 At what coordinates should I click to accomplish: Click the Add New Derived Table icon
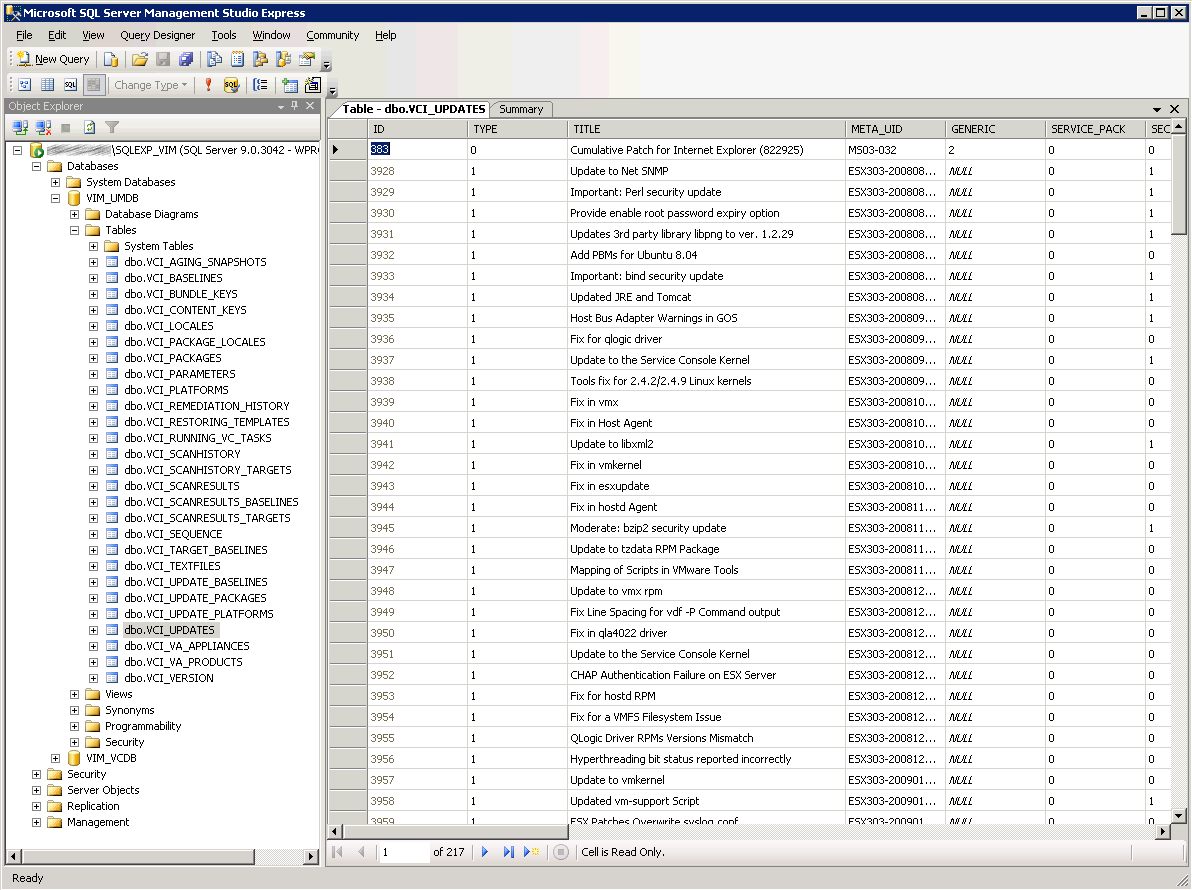click(312, 85)
